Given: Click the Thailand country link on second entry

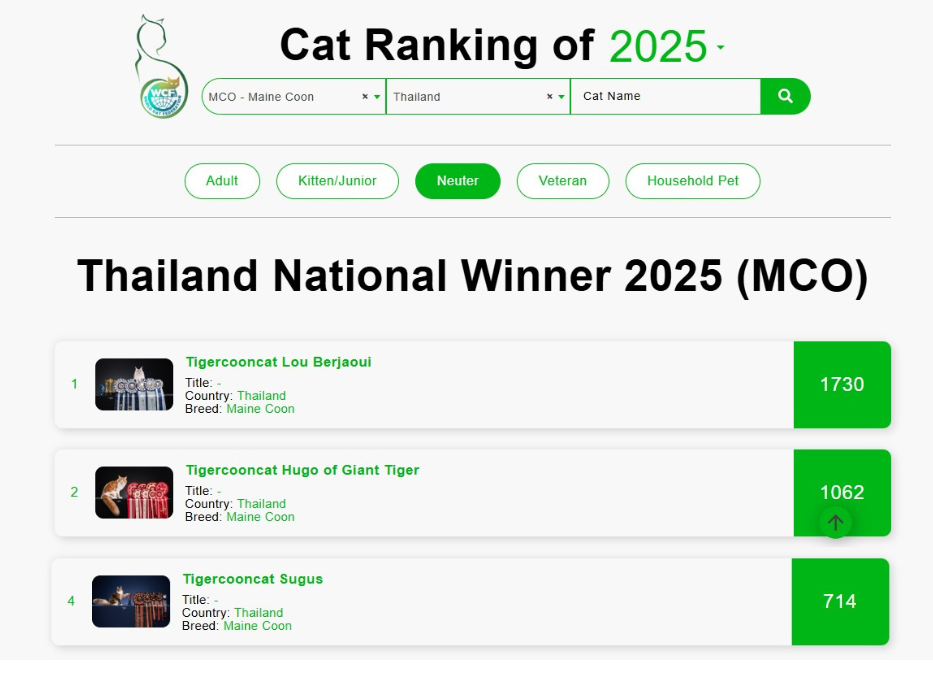Looking at the screenshot, I should (261, 504).
